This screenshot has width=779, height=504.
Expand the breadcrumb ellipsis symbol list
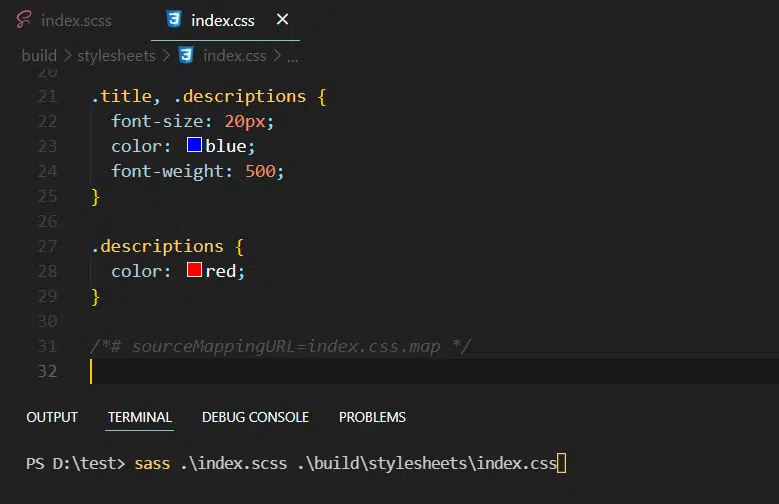[x=293, y=57]
